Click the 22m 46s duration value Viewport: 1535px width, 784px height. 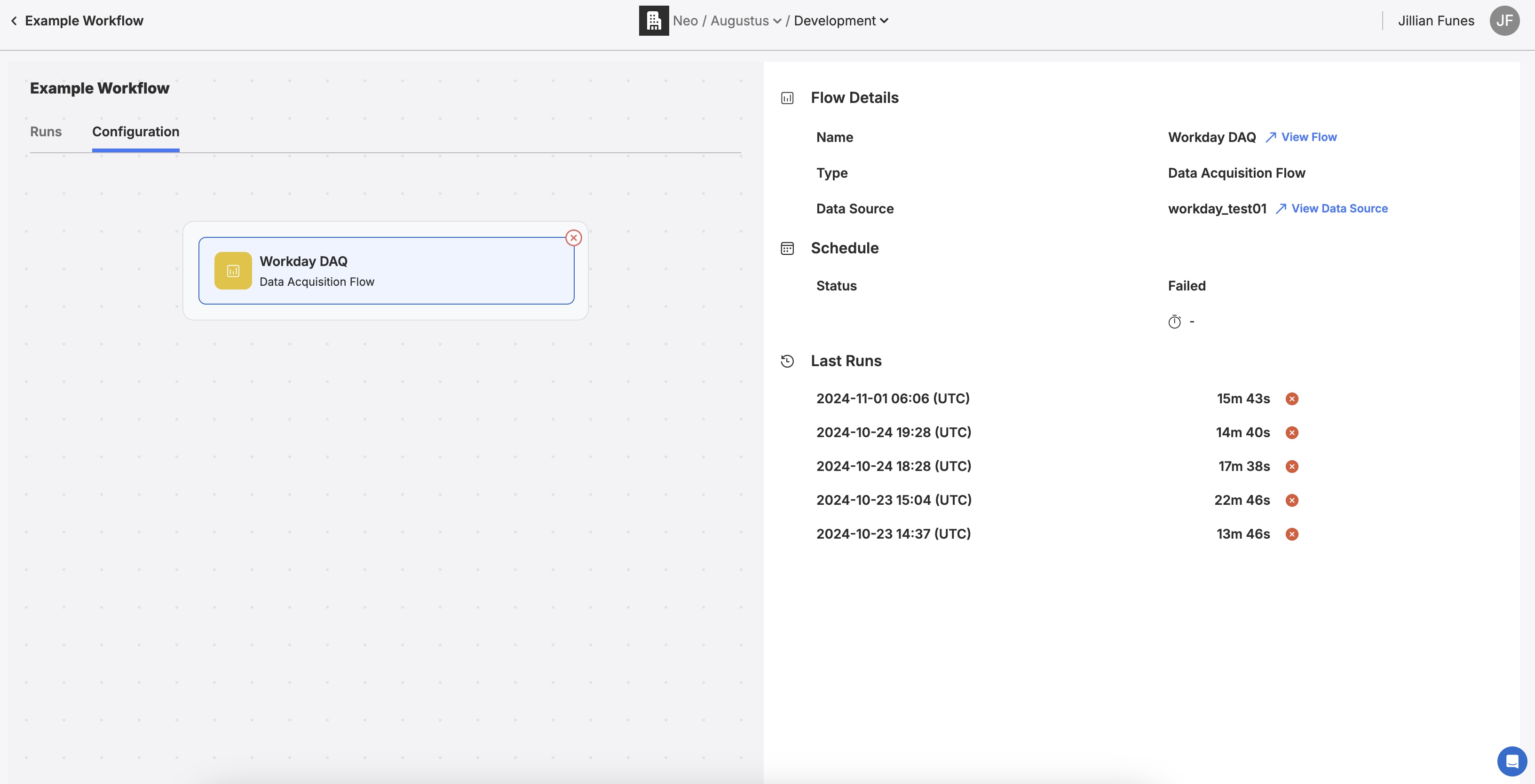1242,501
